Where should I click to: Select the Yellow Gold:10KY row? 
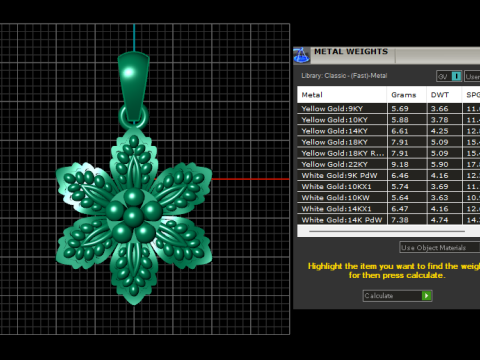(389, 120)
